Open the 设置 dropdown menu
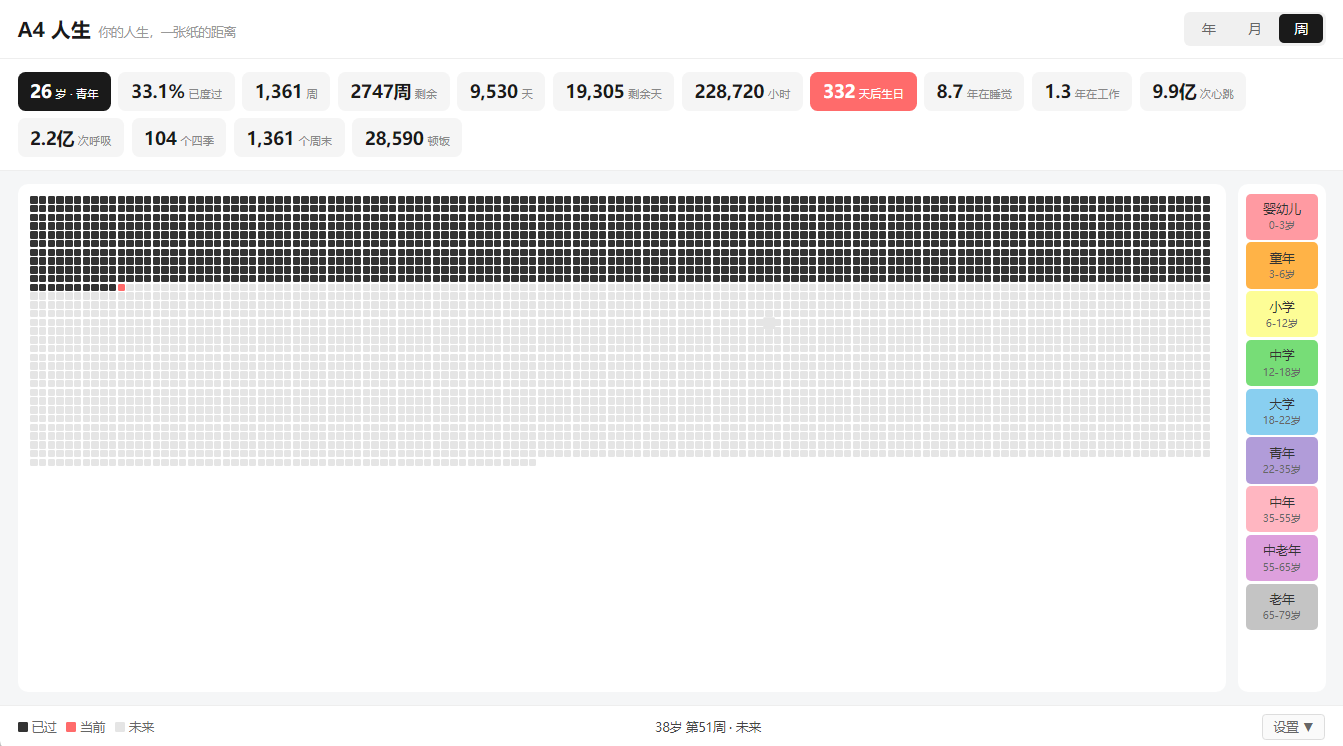Screen dimensions: 1343x746 click(x=1293, y=727)
